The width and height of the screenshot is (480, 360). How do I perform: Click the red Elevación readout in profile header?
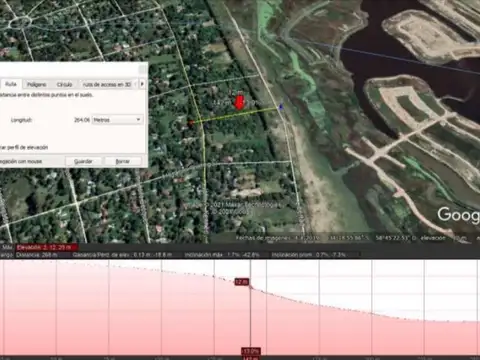tap(47, 247)
